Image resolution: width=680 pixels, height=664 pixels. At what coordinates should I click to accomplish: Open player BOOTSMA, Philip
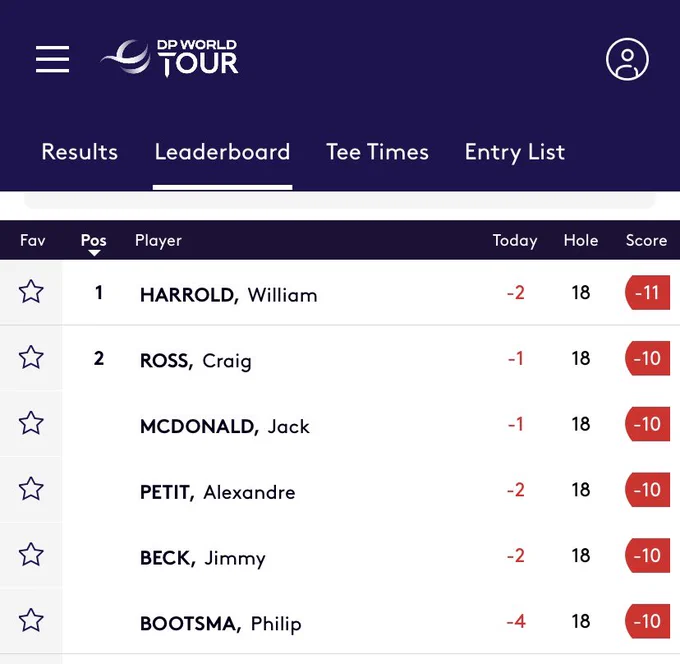tap(221, 624)
